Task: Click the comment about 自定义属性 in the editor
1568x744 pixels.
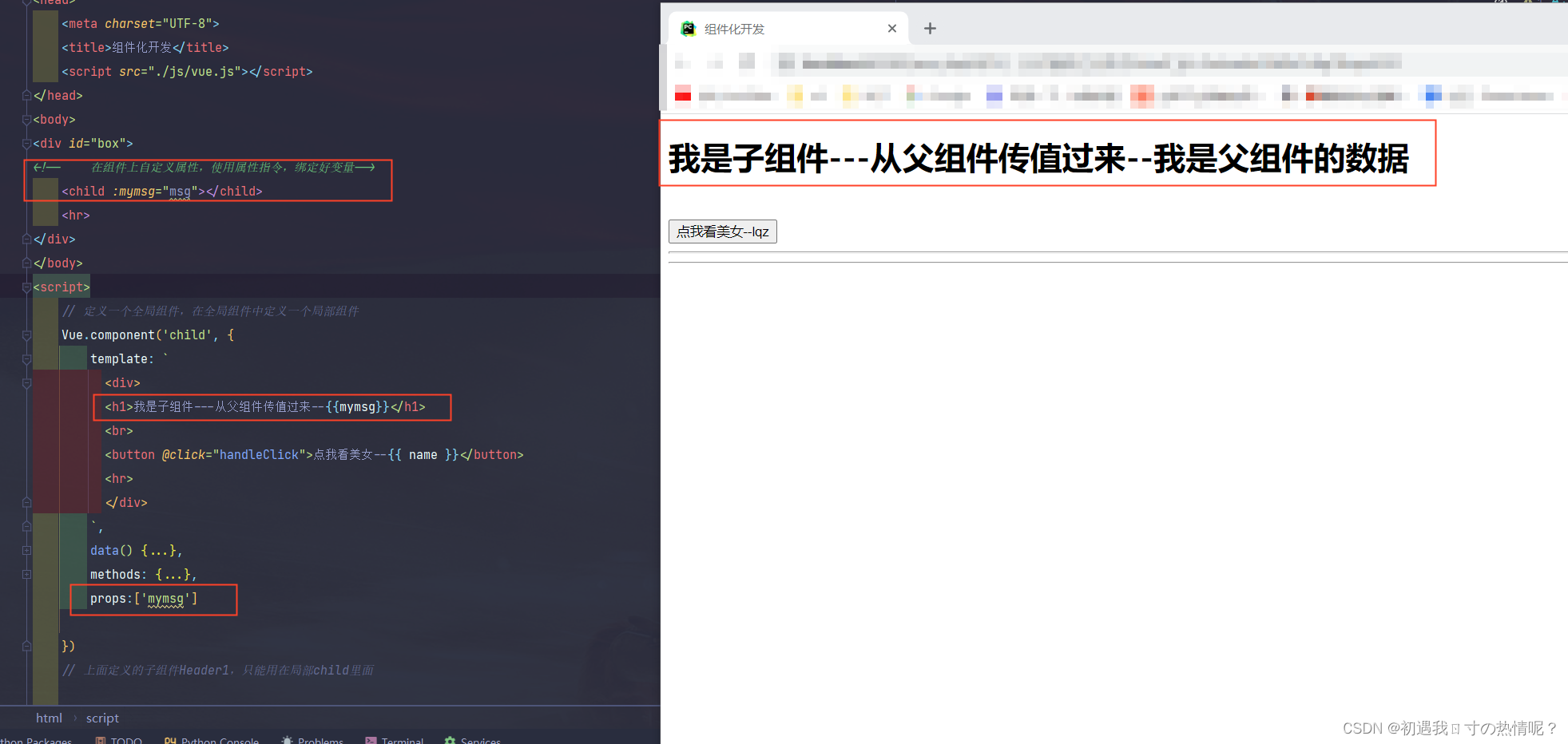Action: point(204,168)
